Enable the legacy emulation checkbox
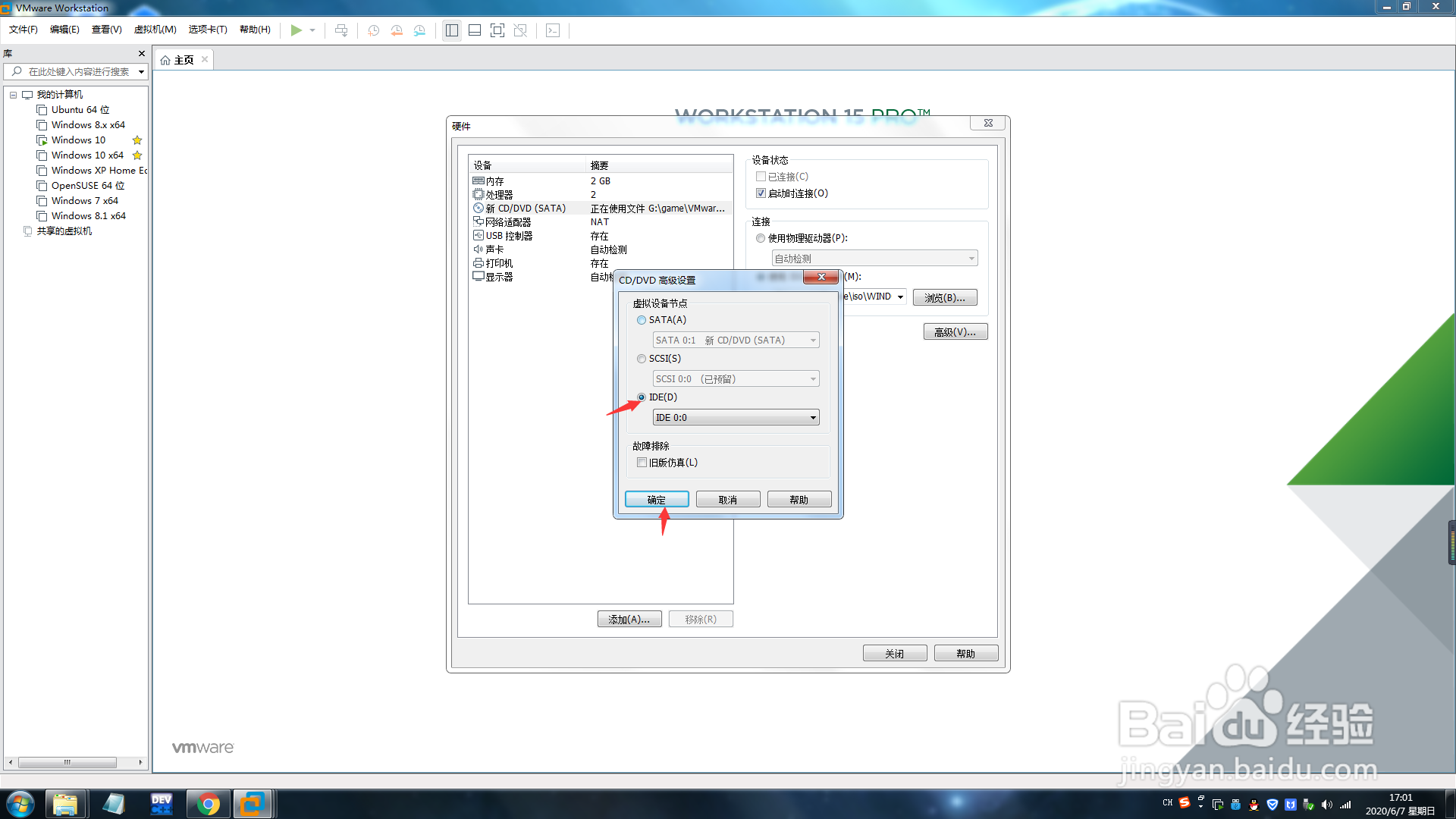Image resolution: width=1456 pixels, height=819 pixels. [642, 463]
